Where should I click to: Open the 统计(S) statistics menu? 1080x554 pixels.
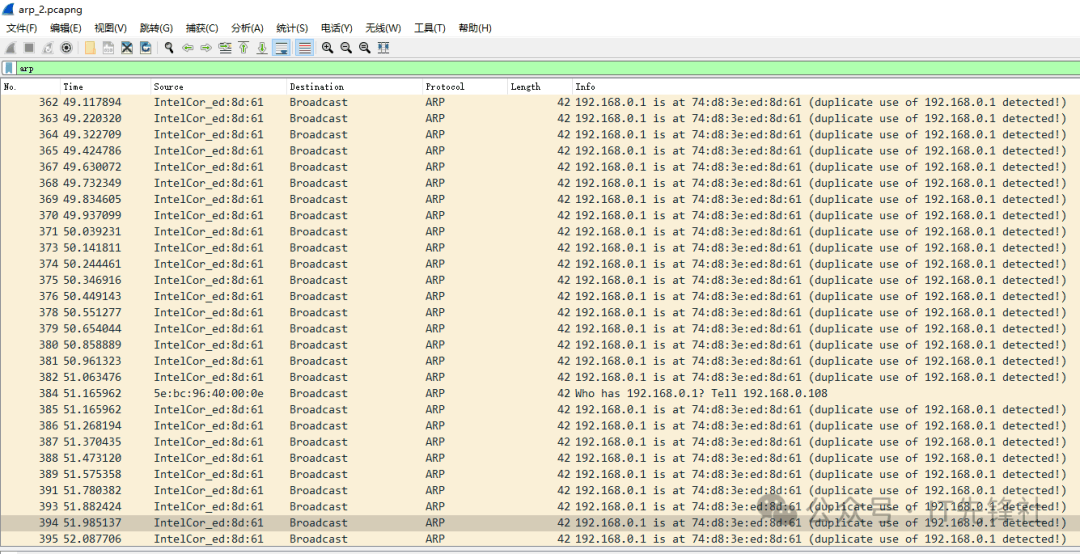point(292,28)
